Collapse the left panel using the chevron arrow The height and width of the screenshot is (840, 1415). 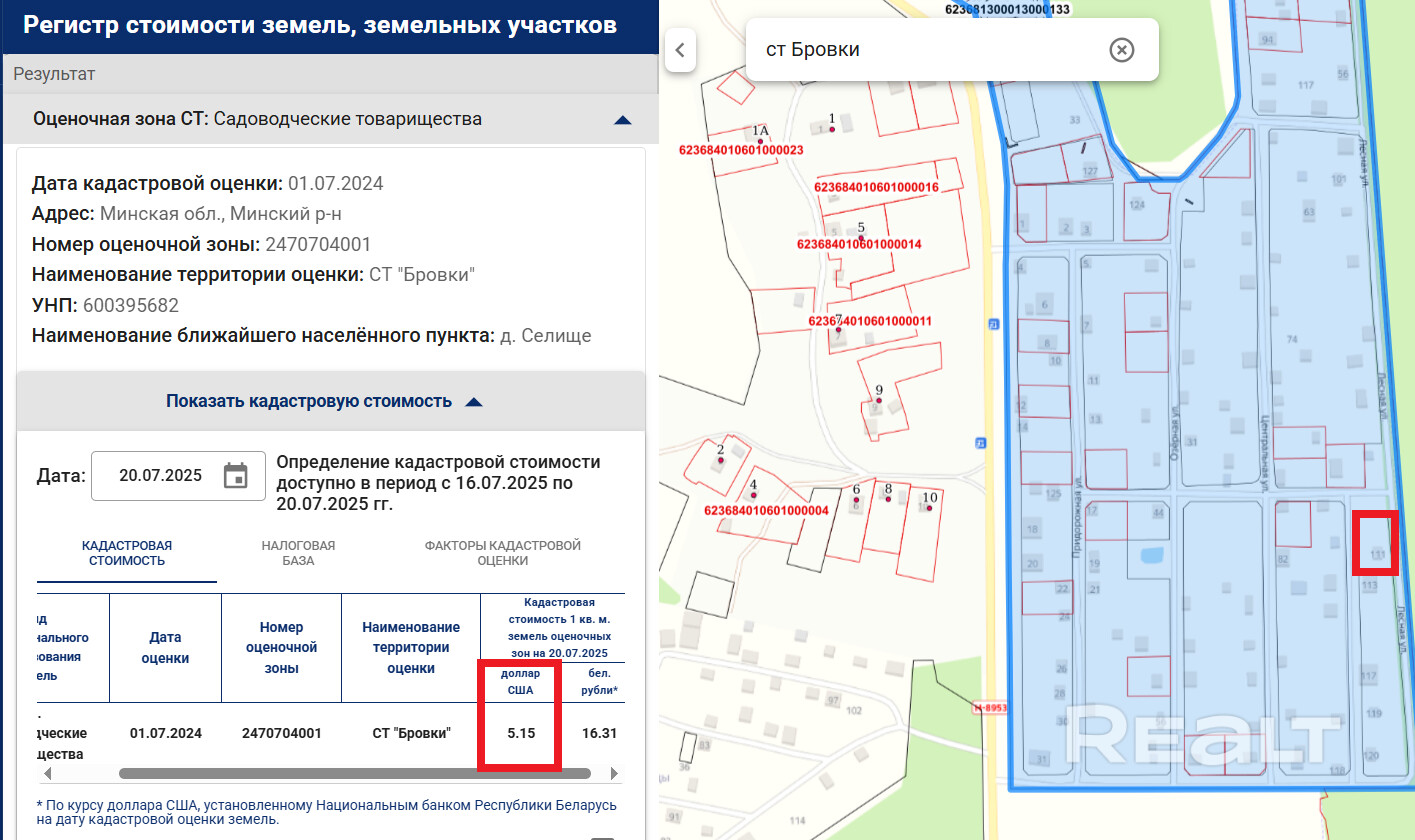680,50
